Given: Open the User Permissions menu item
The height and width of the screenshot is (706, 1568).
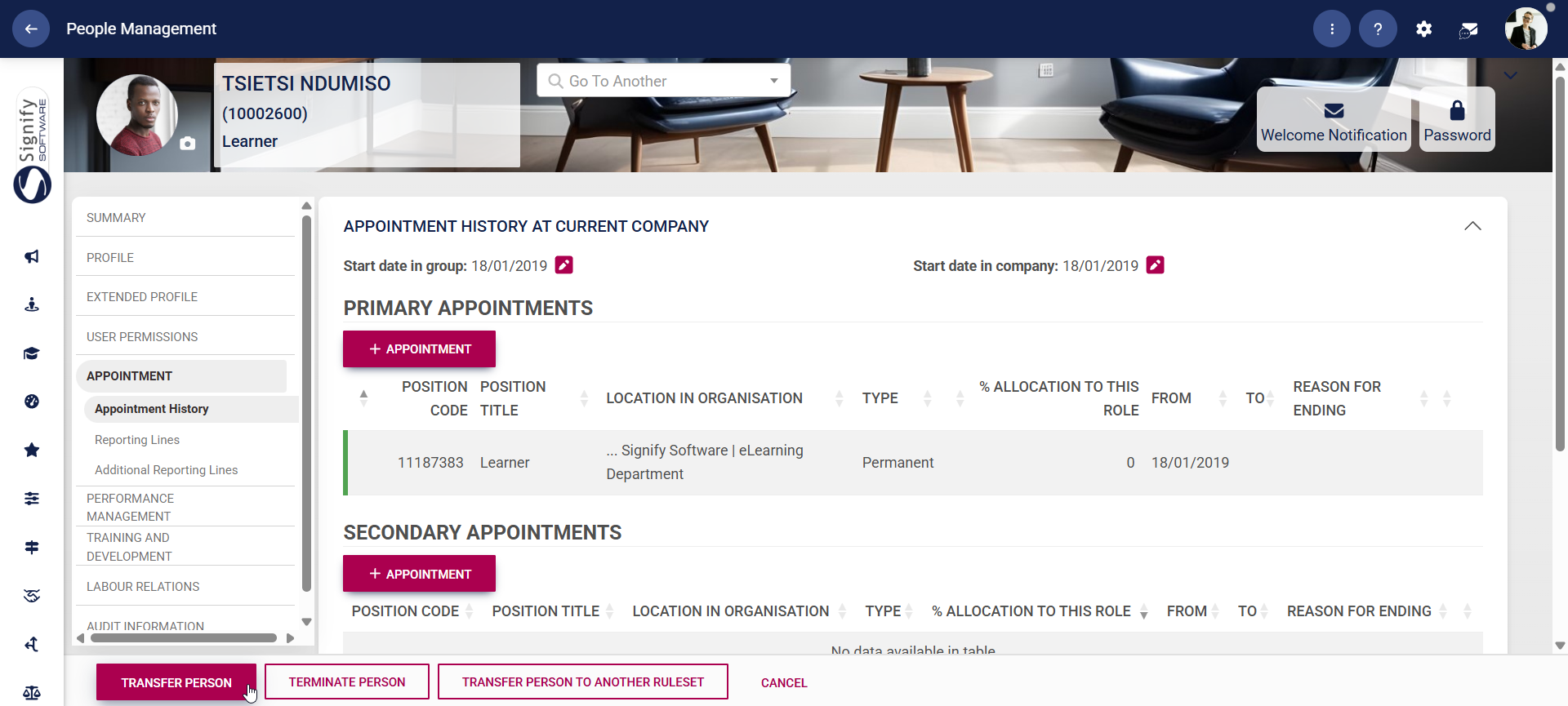Looking at the screenshot, I should click(142, 337).
